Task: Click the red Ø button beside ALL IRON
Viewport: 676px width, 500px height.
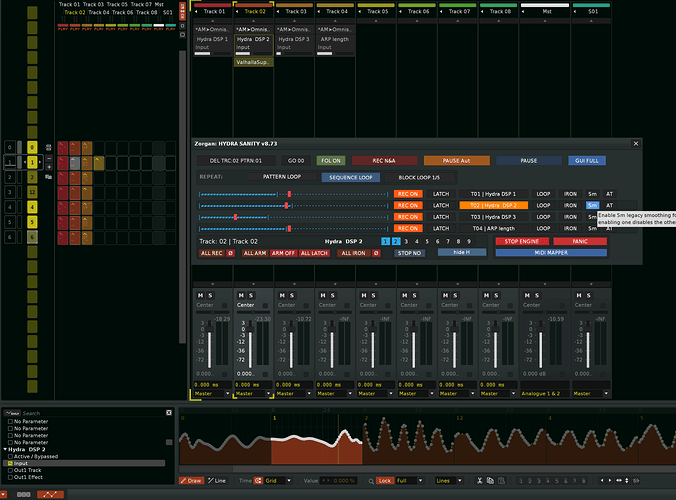Action: pos(376,253)
